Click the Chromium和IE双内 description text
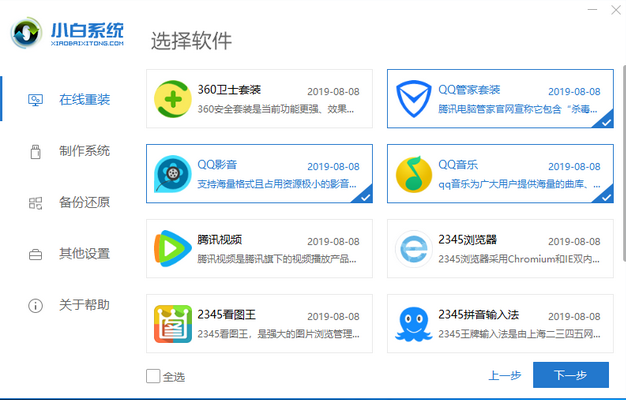This screenshot has height=400, width=626. (x=519, y=259)
